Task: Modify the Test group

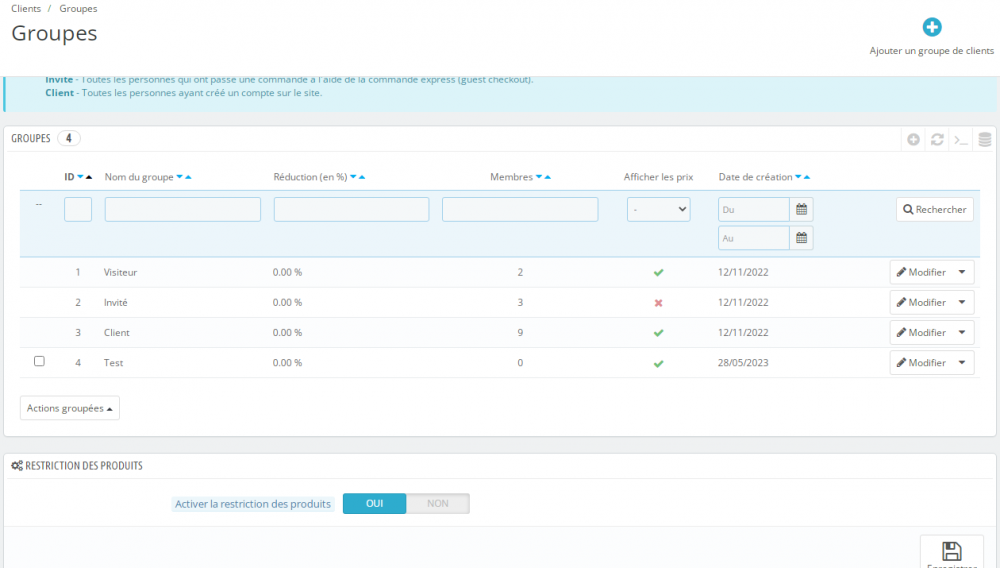Action: (921, 362)
